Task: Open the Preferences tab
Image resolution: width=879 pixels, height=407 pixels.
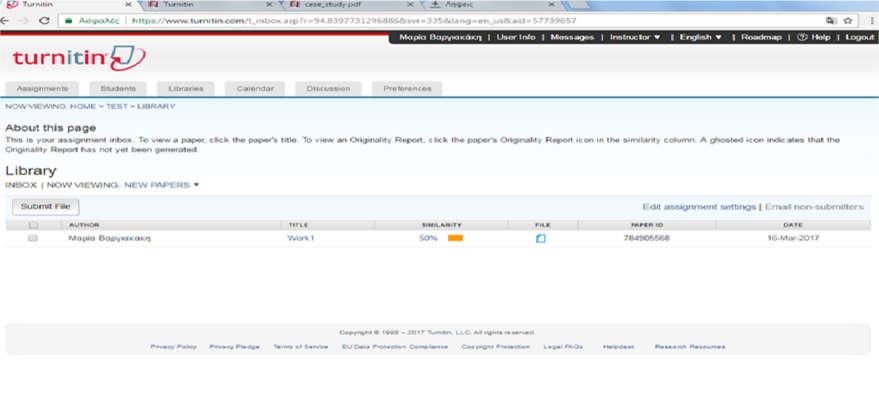Action: pyautogui.click(x=408, y=89)
